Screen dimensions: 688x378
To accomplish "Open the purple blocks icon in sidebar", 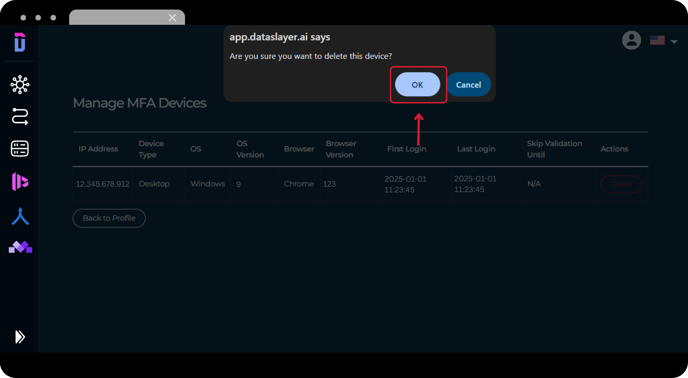I will [x=20, y=247].
